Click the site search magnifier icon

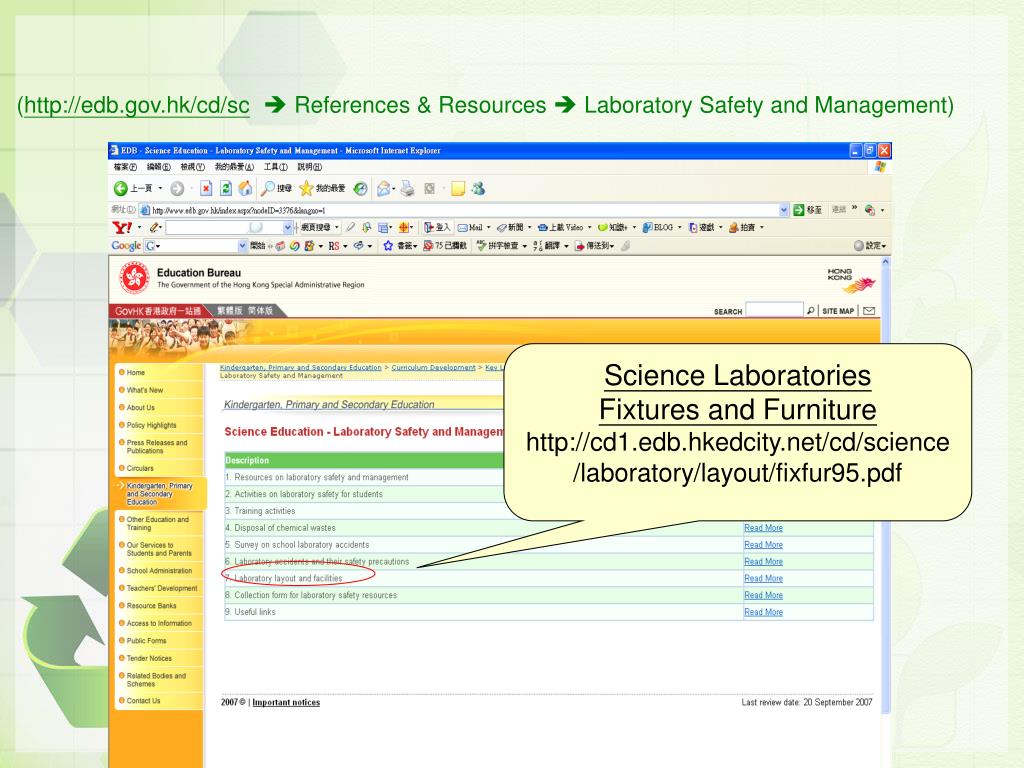pyautogui.click(x=810, y=311)
